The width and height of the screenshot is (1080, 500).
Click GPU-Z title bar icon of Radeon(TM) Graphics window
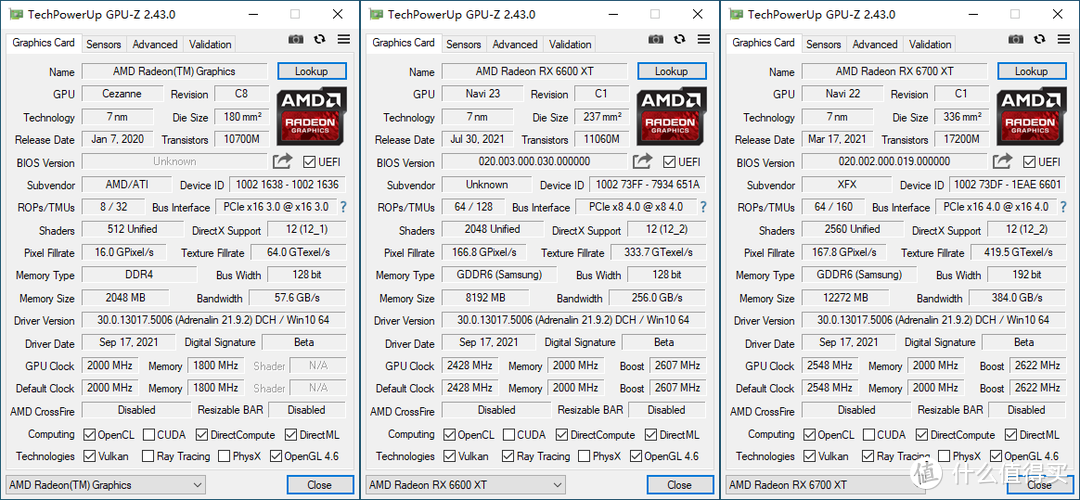(15, 14)
